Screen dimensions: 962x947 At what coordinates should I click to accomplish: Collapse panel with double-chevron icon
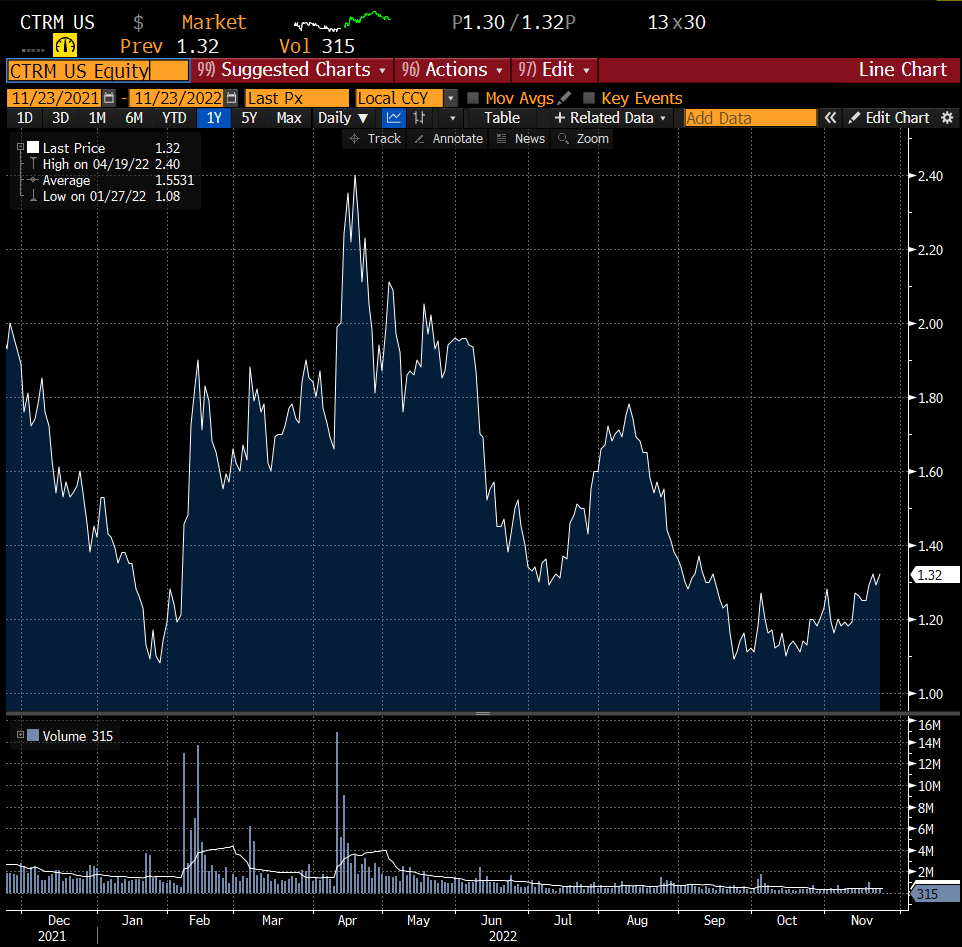830,118
